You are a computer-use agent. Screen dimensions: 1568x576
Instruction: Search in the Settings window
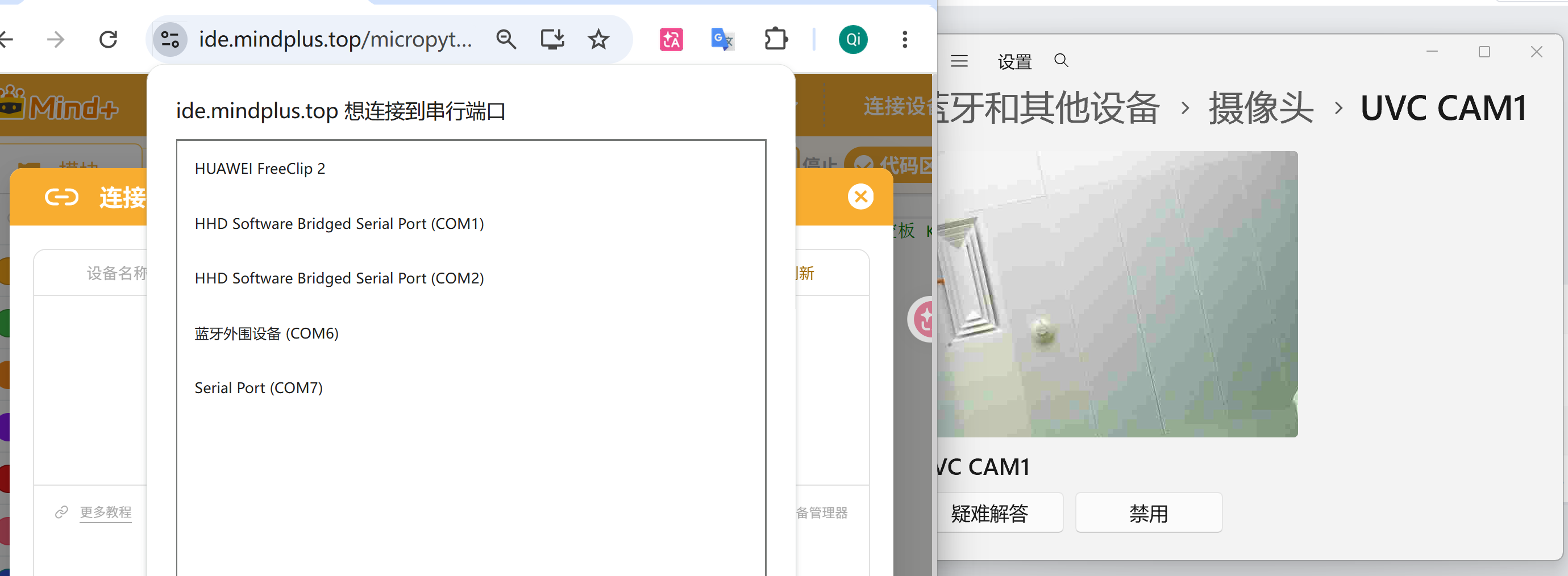[1061, 61]
